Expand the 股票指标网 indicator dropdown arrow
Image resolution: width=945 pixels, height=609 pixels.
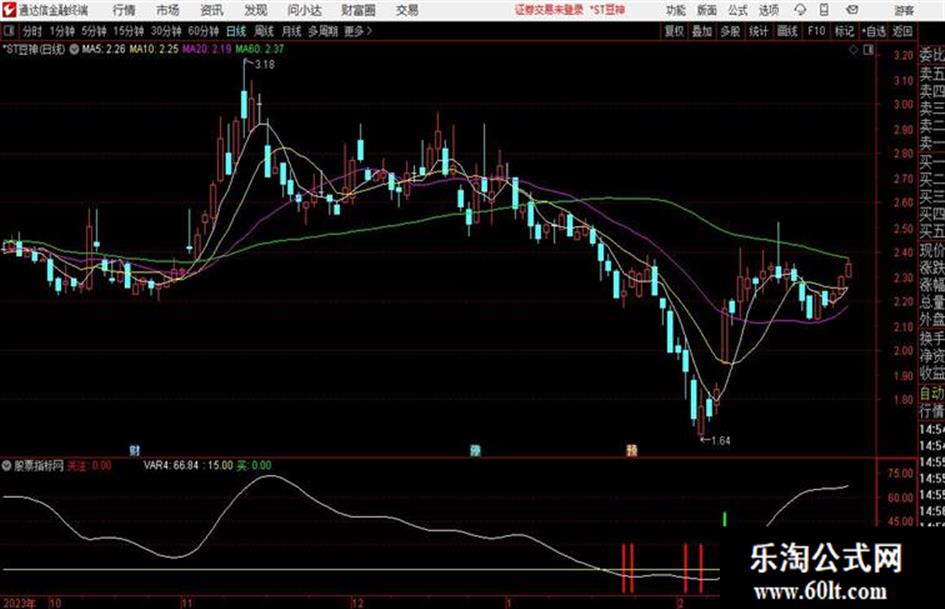point(7,465)
